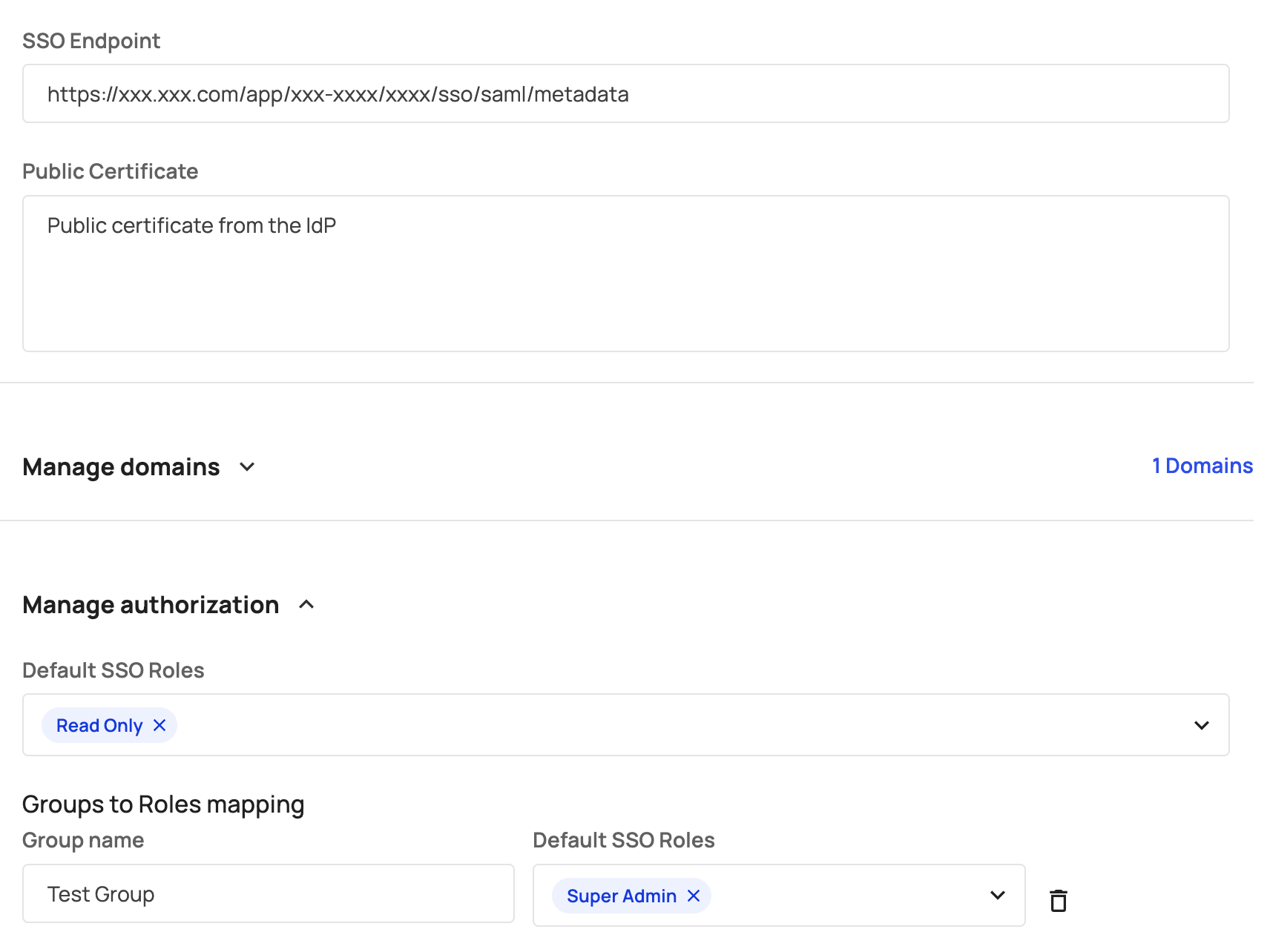Collapse the Manage authorization chevron

306,605
